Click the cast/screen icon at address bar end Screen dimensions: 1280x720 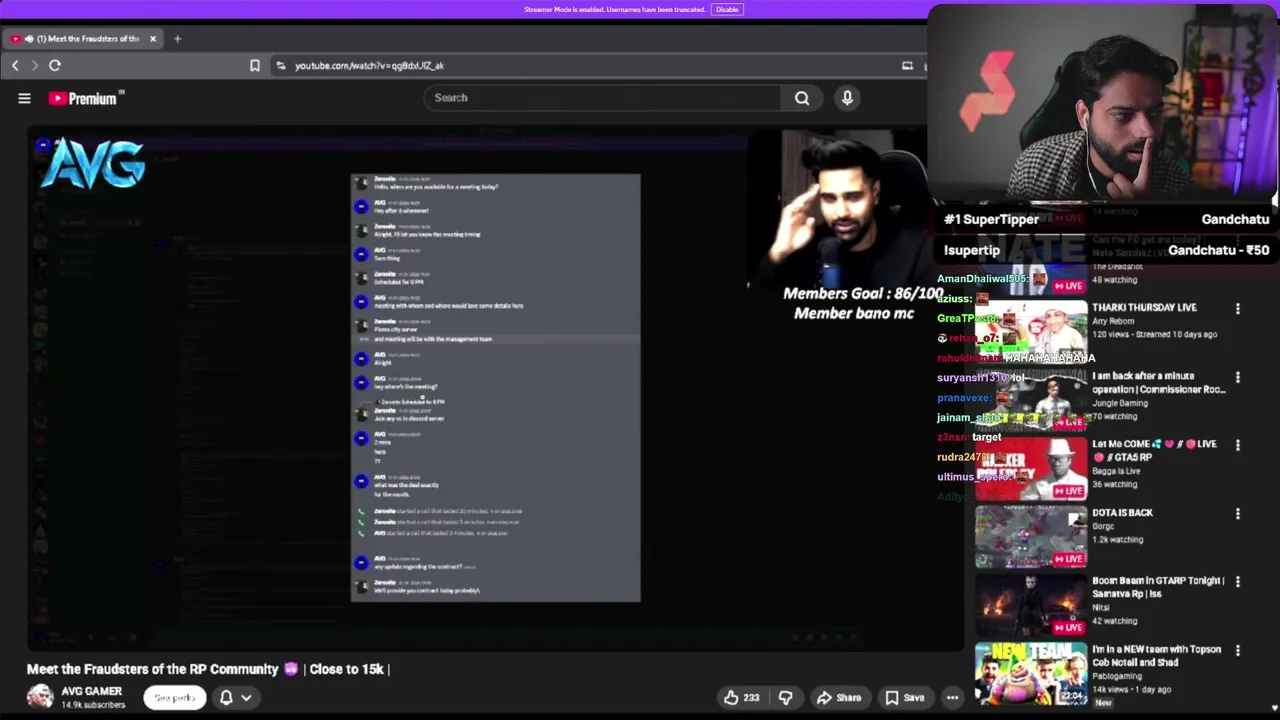(907, 66)
